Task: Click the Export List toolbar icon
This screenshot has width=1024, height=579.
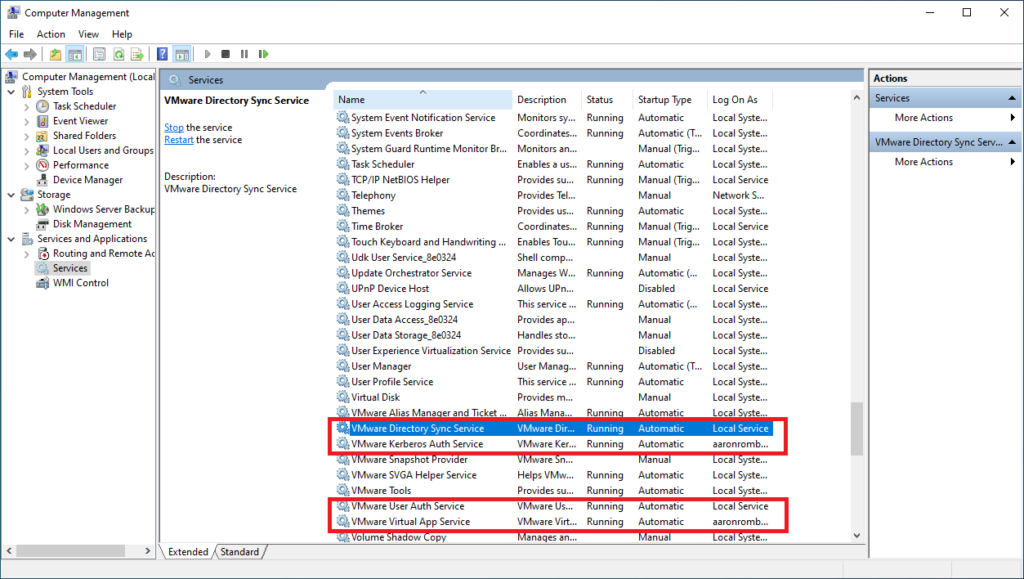Action: point(138,54)
